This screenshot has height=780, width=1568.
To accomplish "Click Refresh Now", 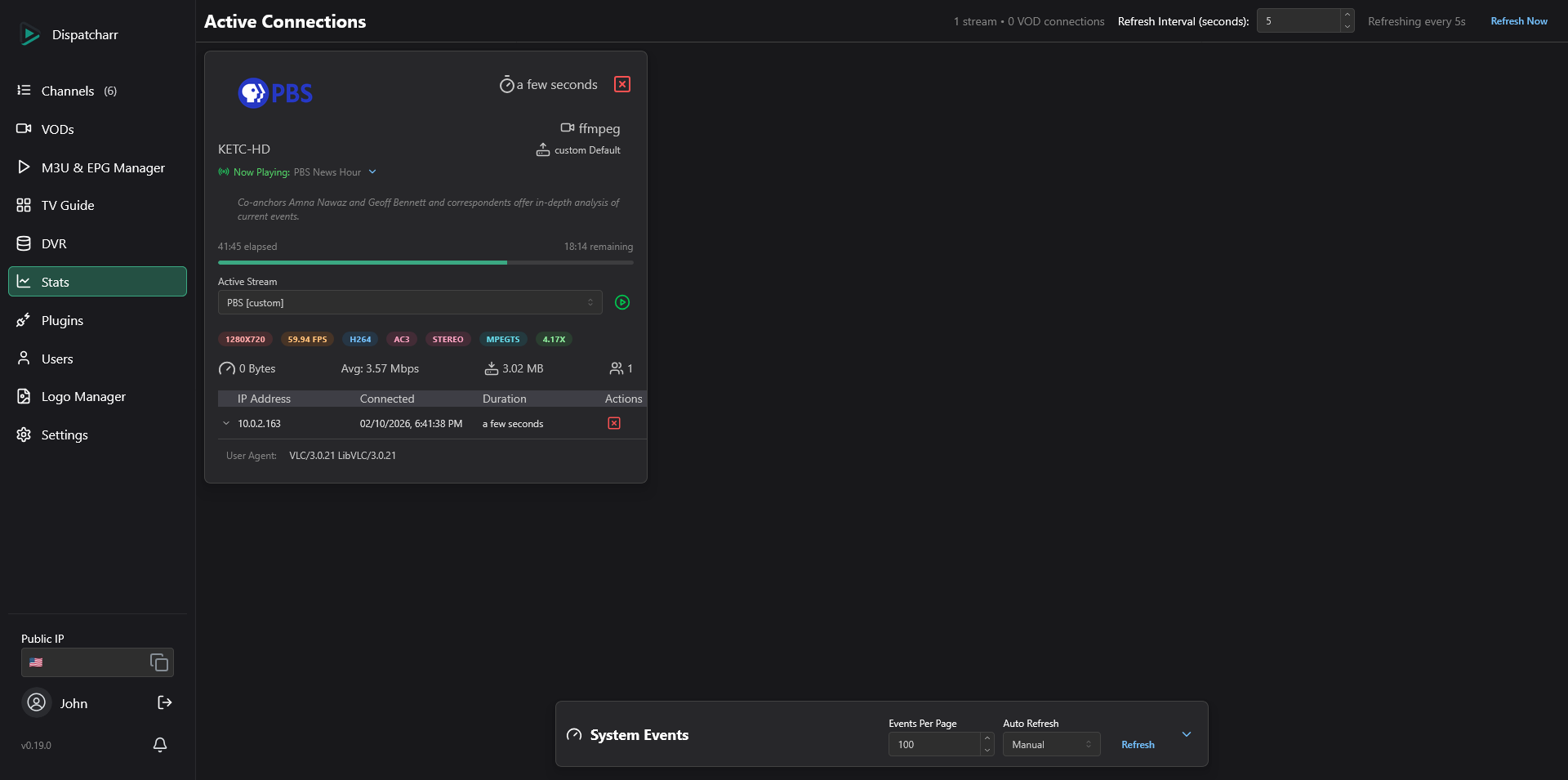I will point(1519,21).
